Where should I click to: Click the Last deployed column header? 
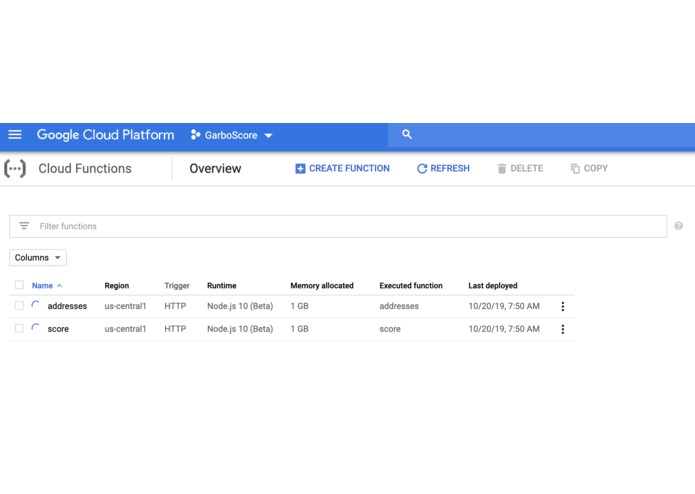[493, 286]
